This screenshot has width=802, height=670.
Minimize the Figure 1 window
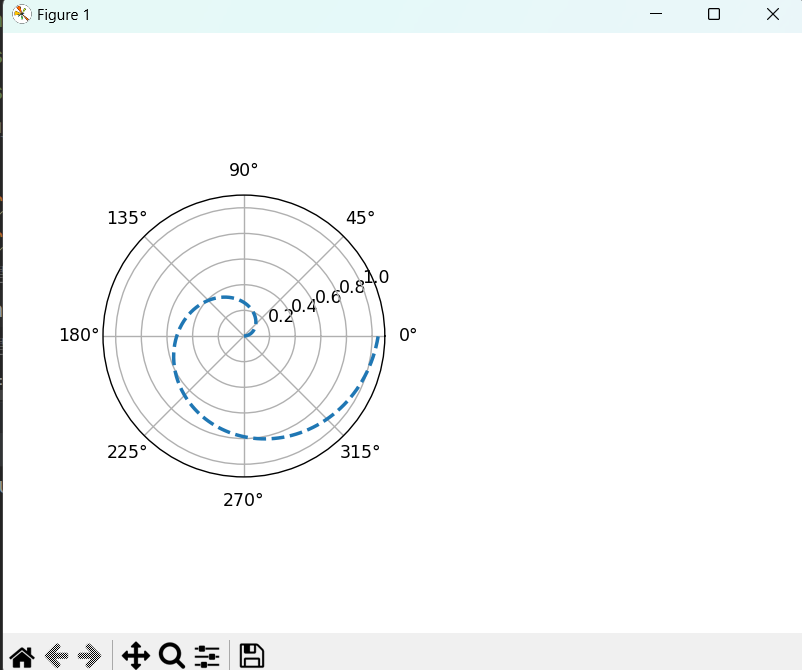pos(655,14)
